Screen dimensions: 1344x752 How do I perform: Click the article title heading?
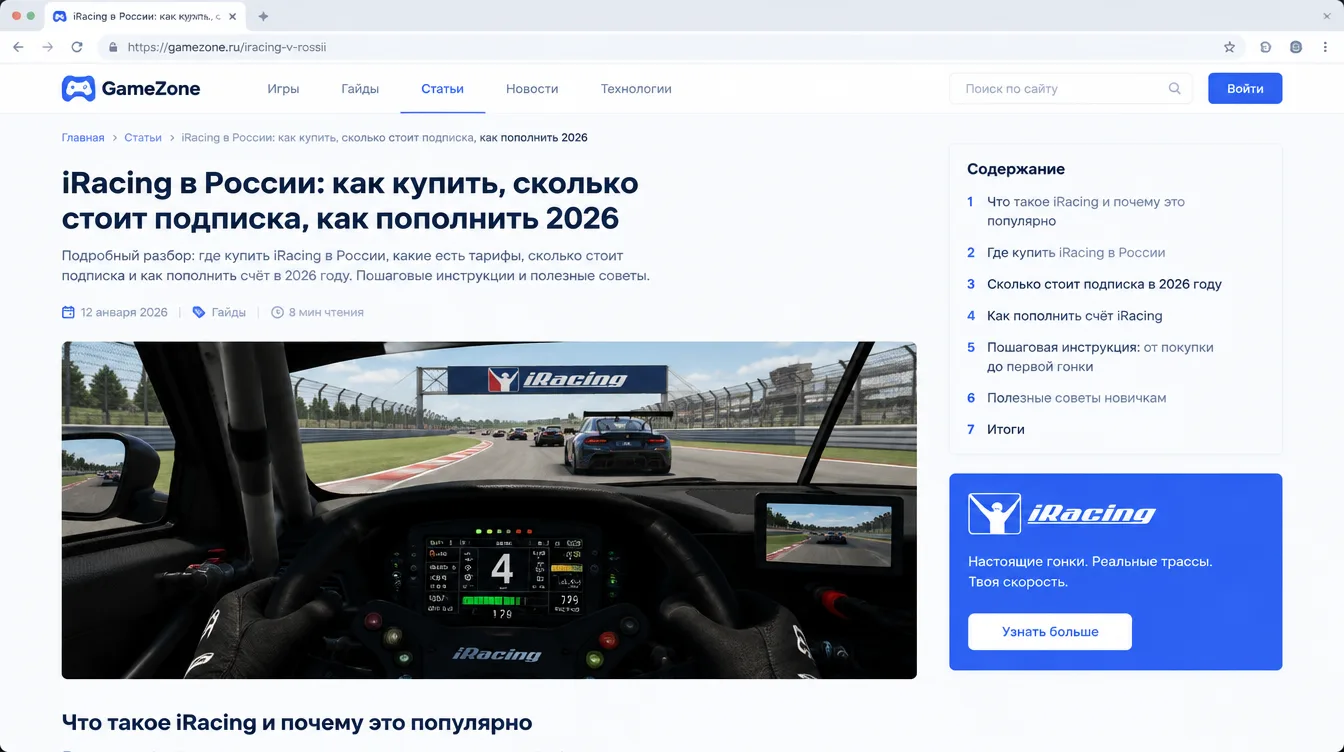click(350, 201)
